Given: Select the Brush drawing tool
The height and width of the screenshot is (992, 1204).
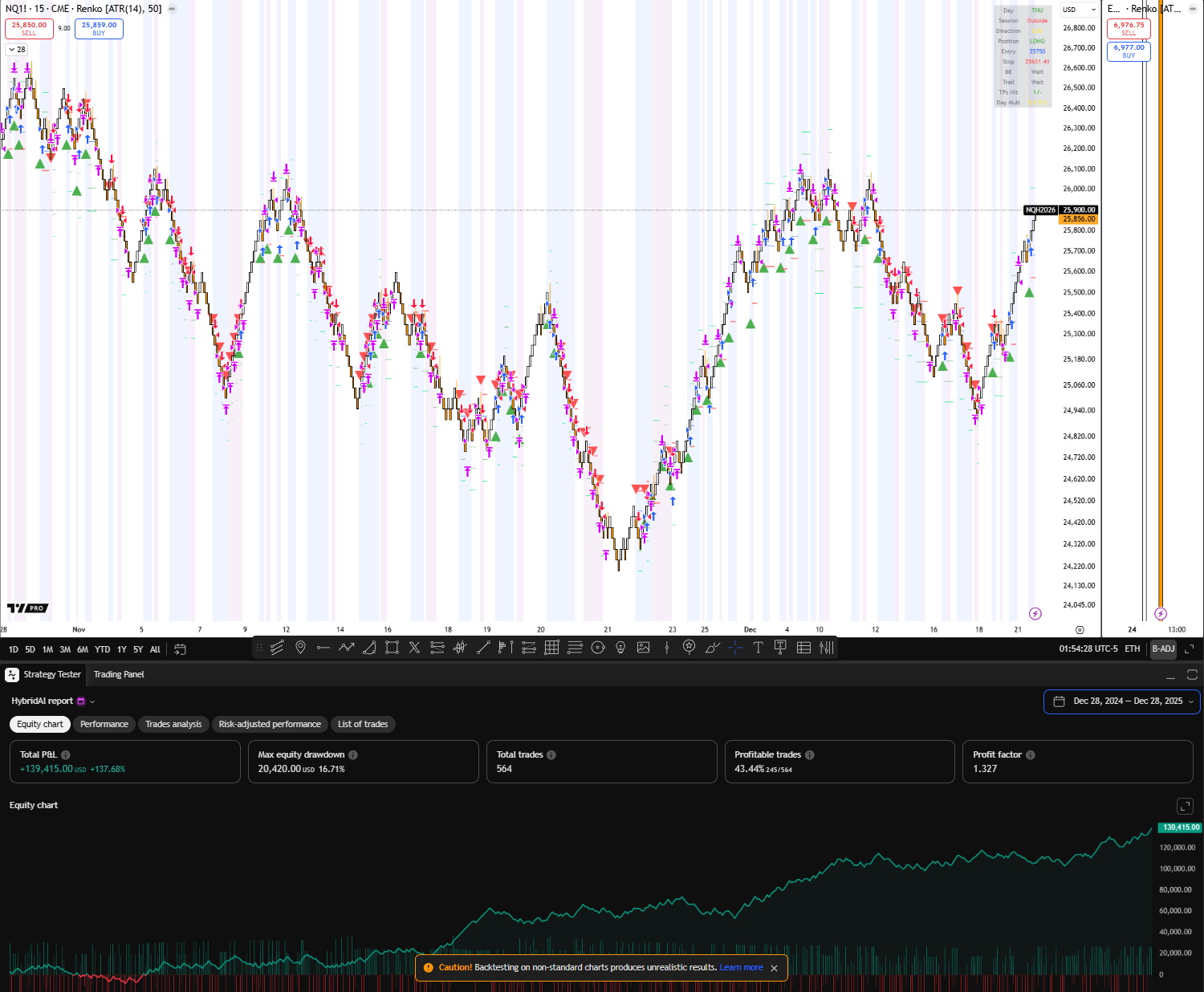Looking at the screenshot, I should point(713,648).
